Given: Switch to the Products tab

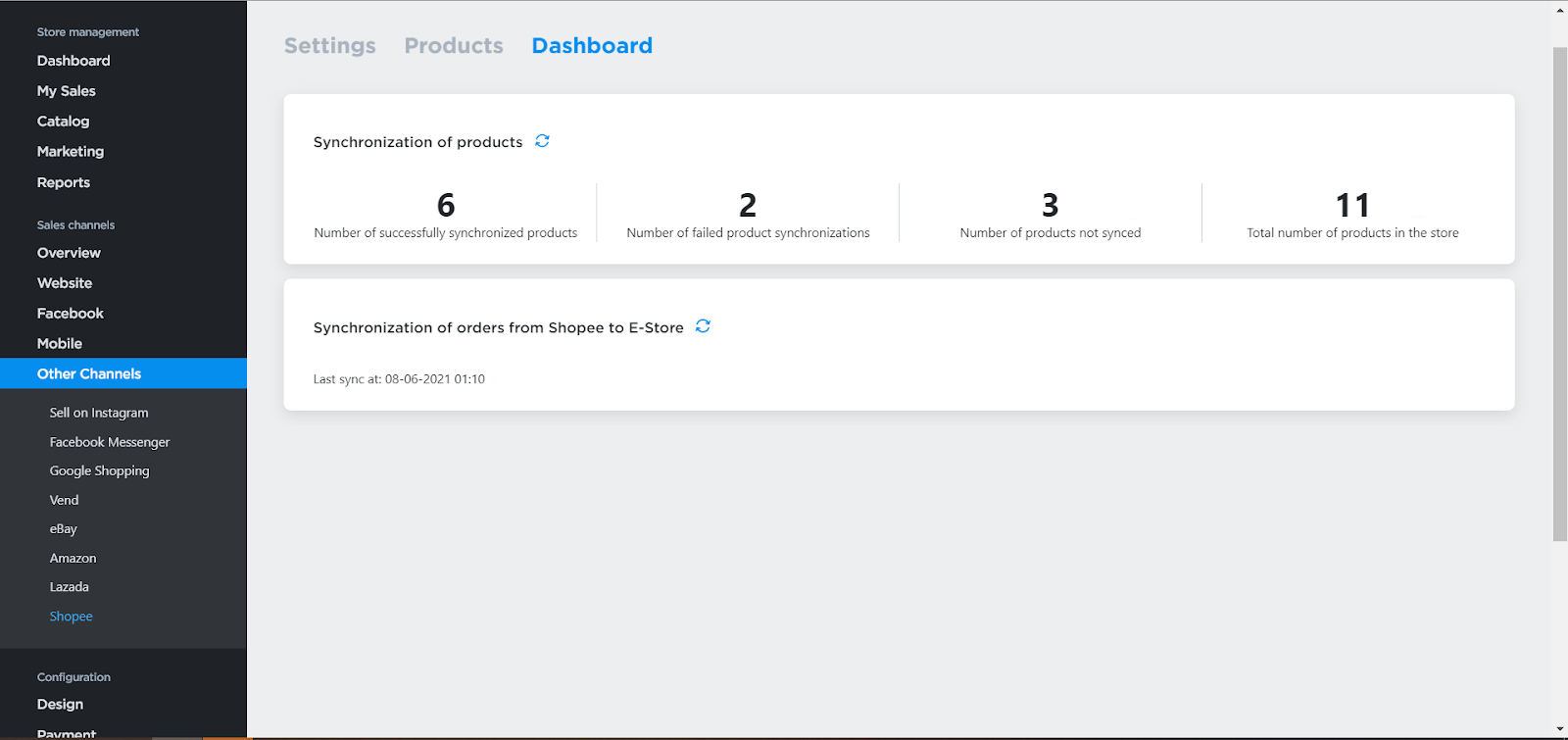Looking at the screenshot, I should [454, 46].
